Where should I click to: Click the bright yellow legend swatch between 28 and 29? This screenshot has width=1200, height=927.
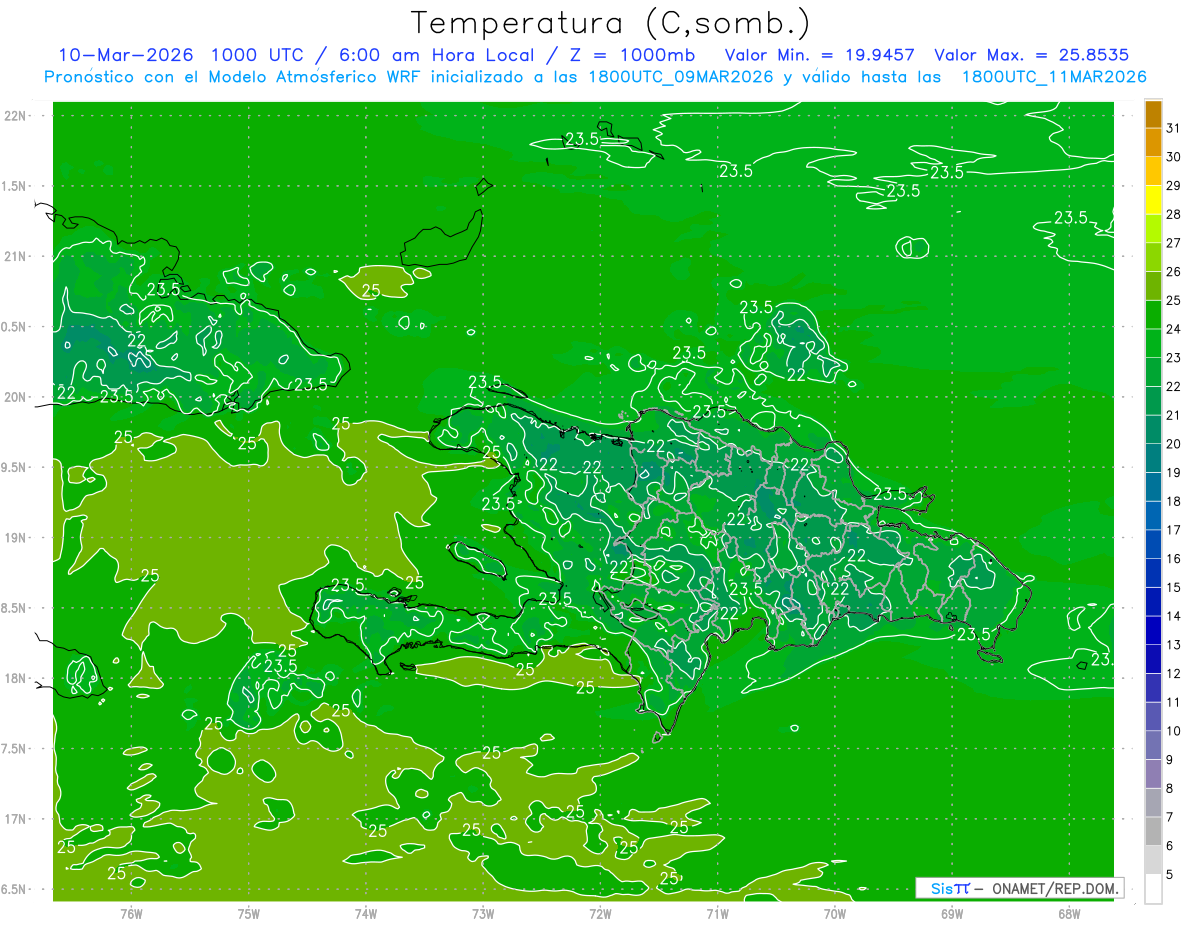pyautogui.click(x=1153, y=200)
